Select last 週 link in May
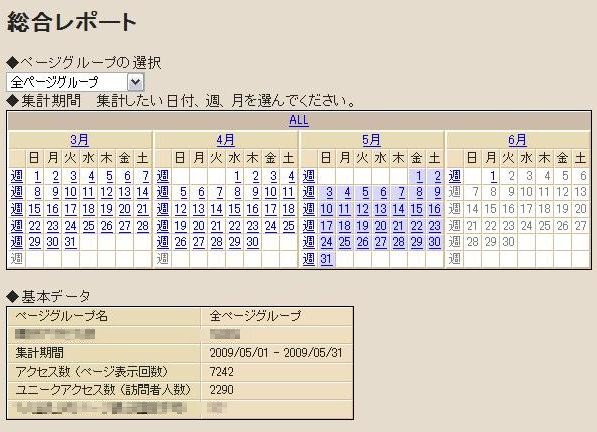 (309, 259)
